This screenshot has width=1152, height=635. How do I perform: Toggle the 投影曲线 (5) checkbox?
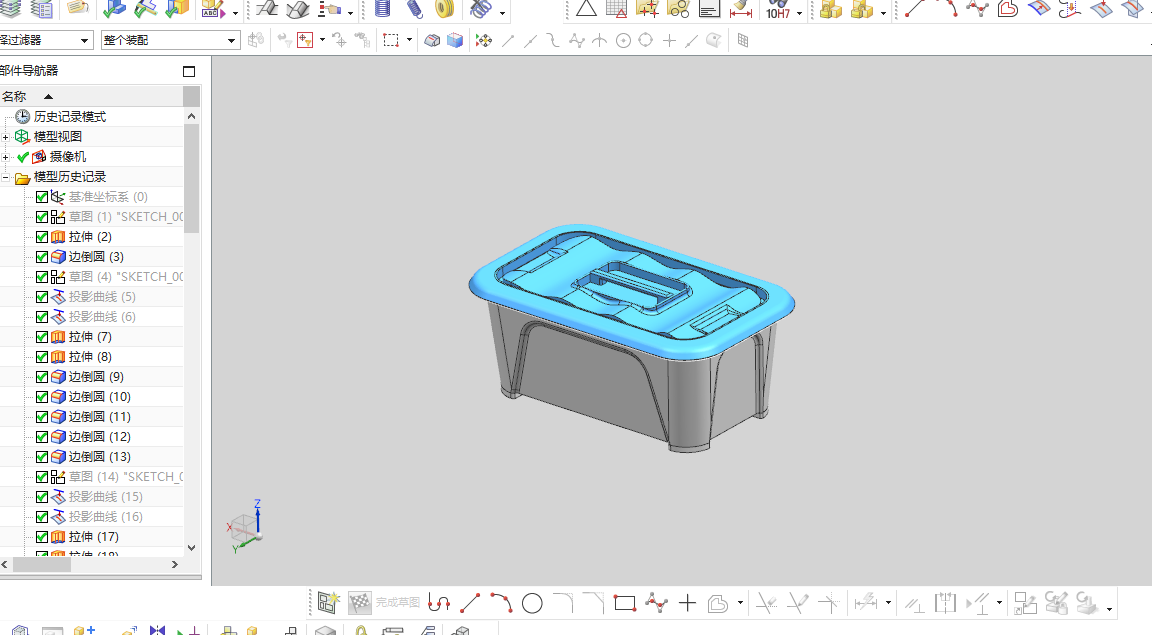42,297
